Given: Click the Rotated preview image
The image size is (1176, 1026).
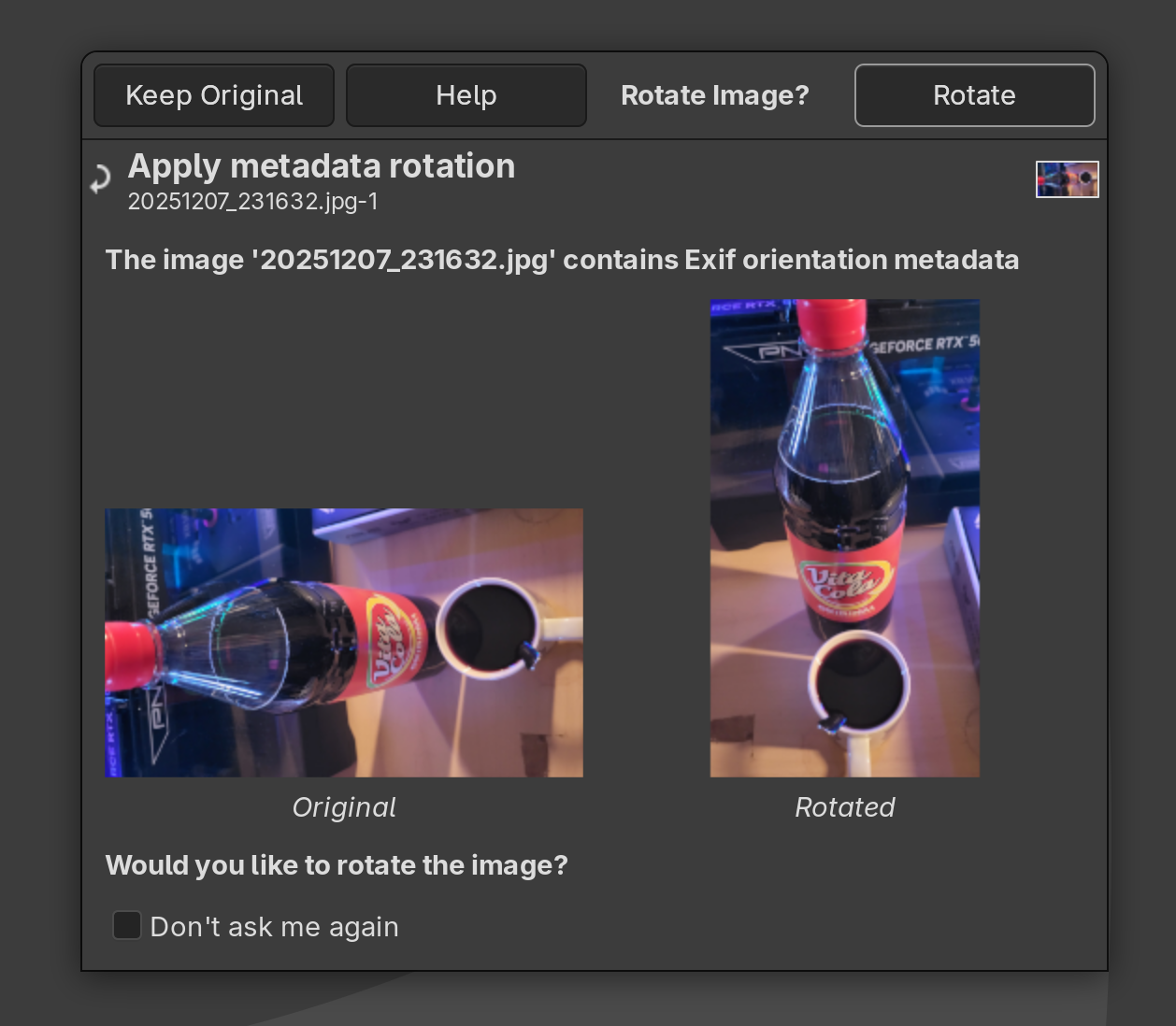Looking at the screenshot, I should pos(845,538).
